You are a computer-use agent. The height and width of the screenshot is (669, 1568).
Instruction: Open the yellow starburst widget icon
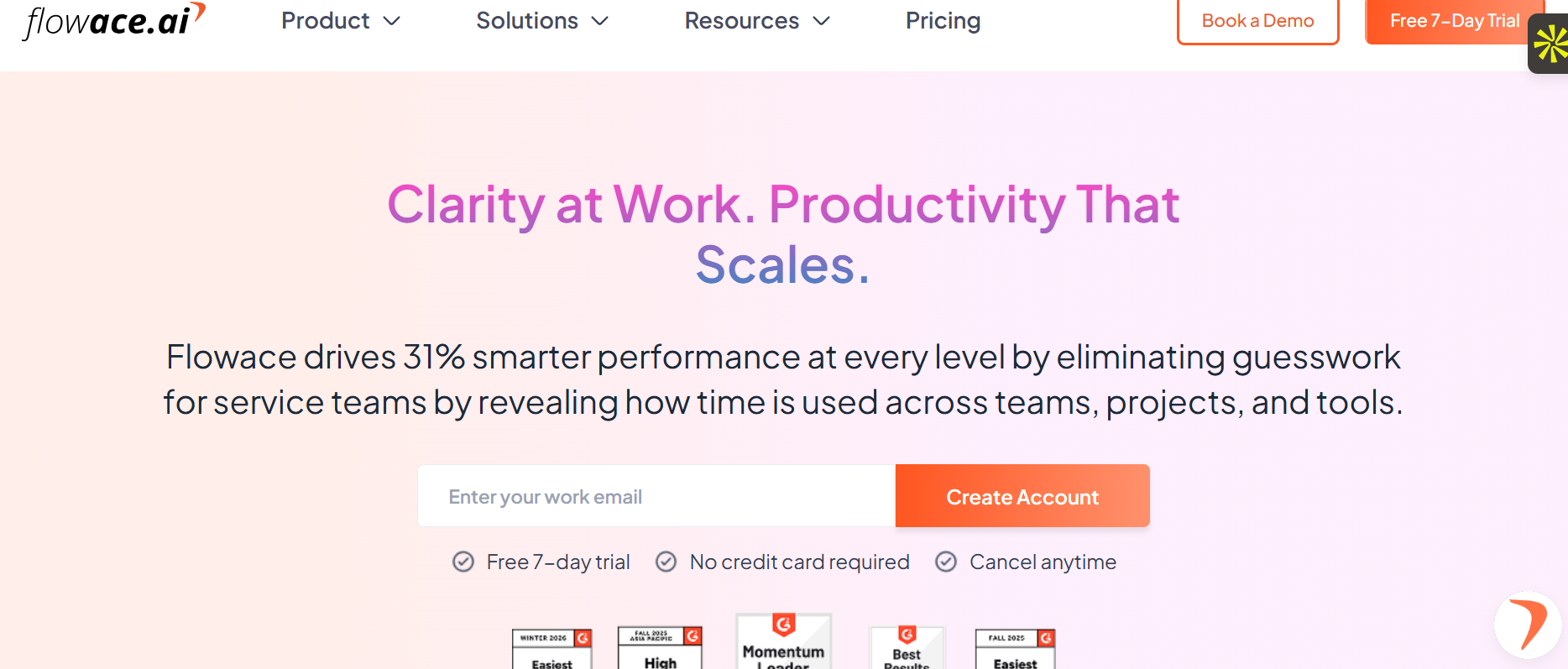click(x=1550, y=44)
